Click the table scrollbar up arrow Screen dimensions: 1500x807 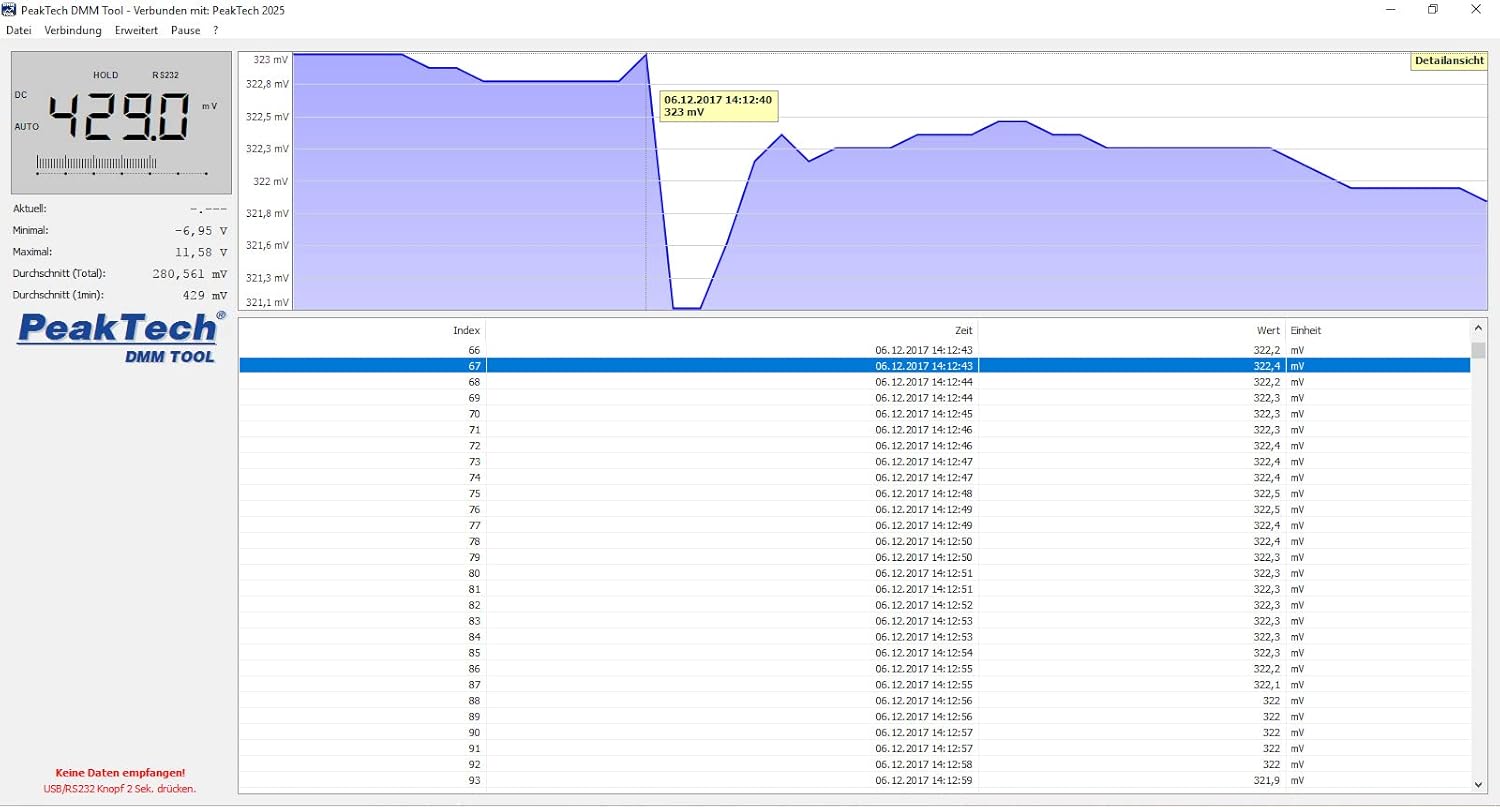[x=1478, y=328]
